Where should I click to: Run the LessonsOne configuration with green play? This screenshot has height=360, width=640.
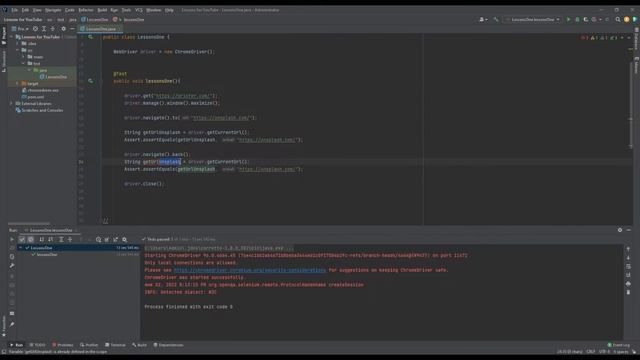[x=568, y=19]
